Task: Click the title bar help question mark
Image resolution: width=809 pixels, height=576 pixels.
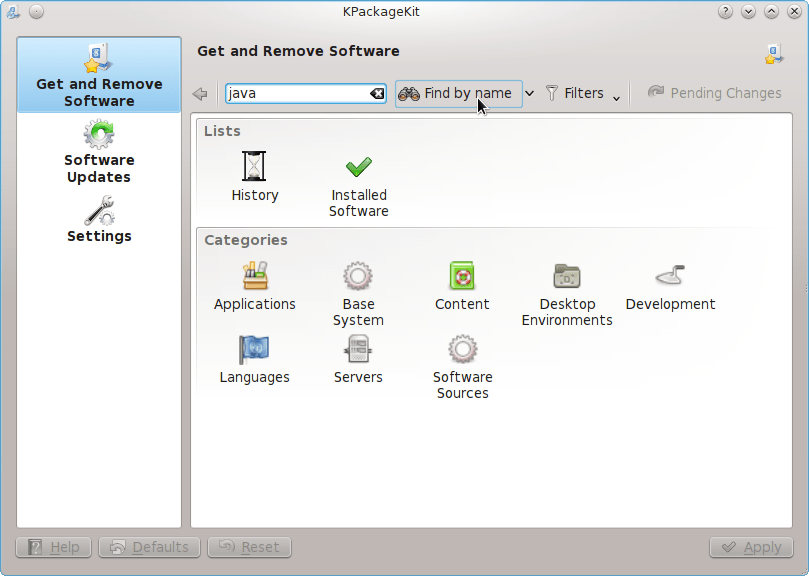Action: pos(725,11)
